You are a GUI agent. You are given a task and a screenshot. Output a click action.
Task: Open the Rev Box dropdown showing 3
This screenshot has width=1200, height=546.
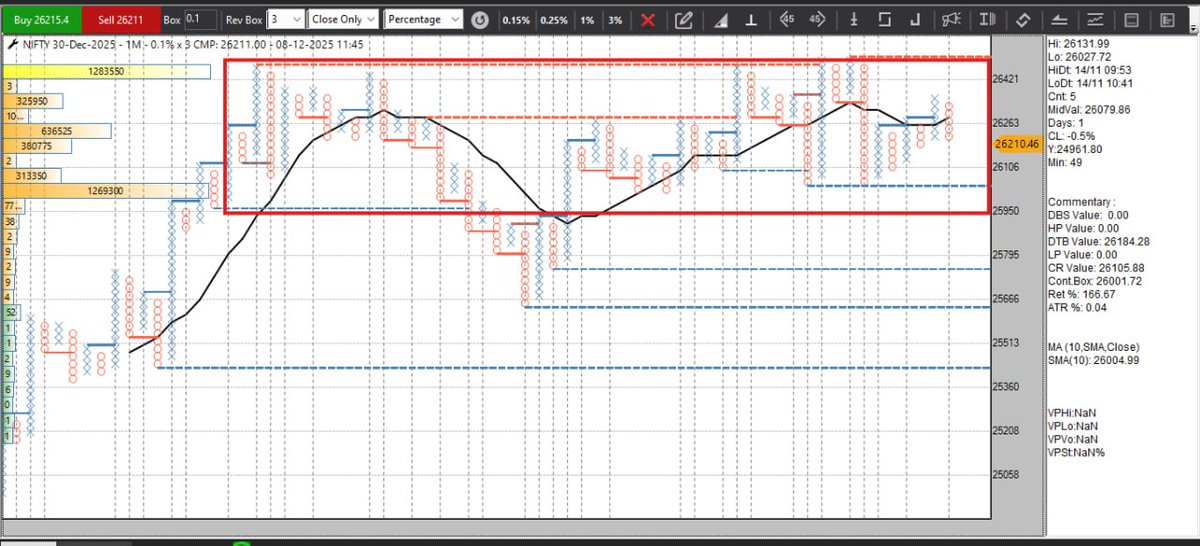pyautogui.click(x=286, y=19)
